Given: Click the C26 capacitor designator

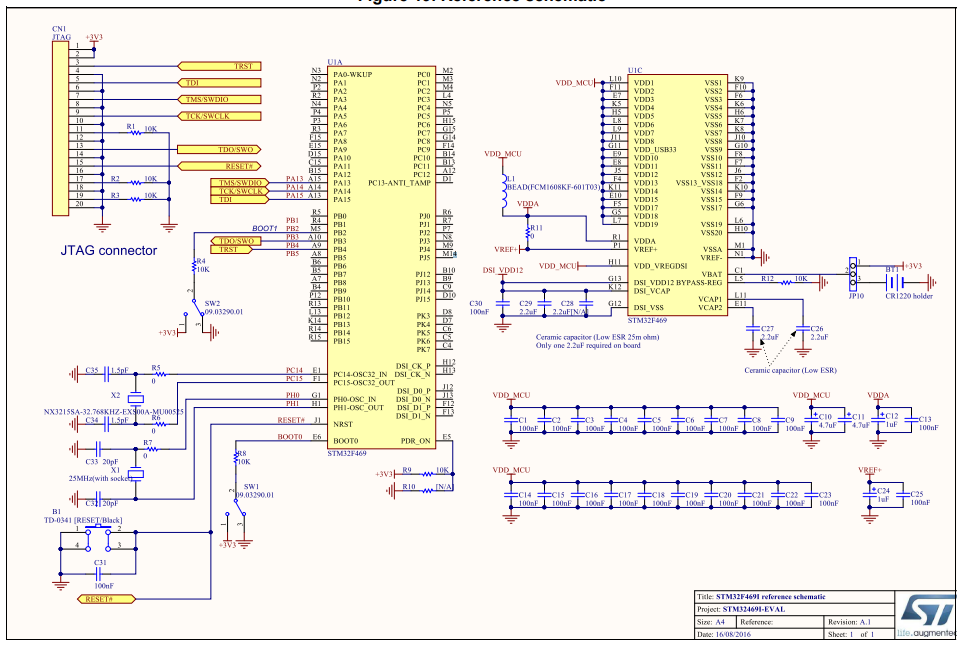Looking at the screenshot, I should coord(817,329).
